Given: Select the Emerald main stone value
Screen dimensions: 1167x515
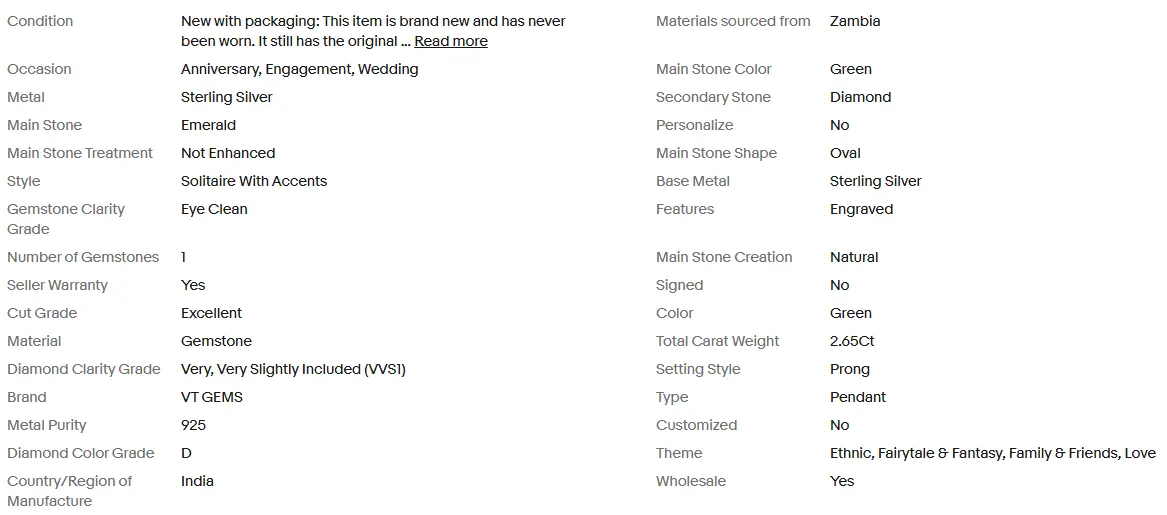Looking at the screenshot, I should click(208, 125).
